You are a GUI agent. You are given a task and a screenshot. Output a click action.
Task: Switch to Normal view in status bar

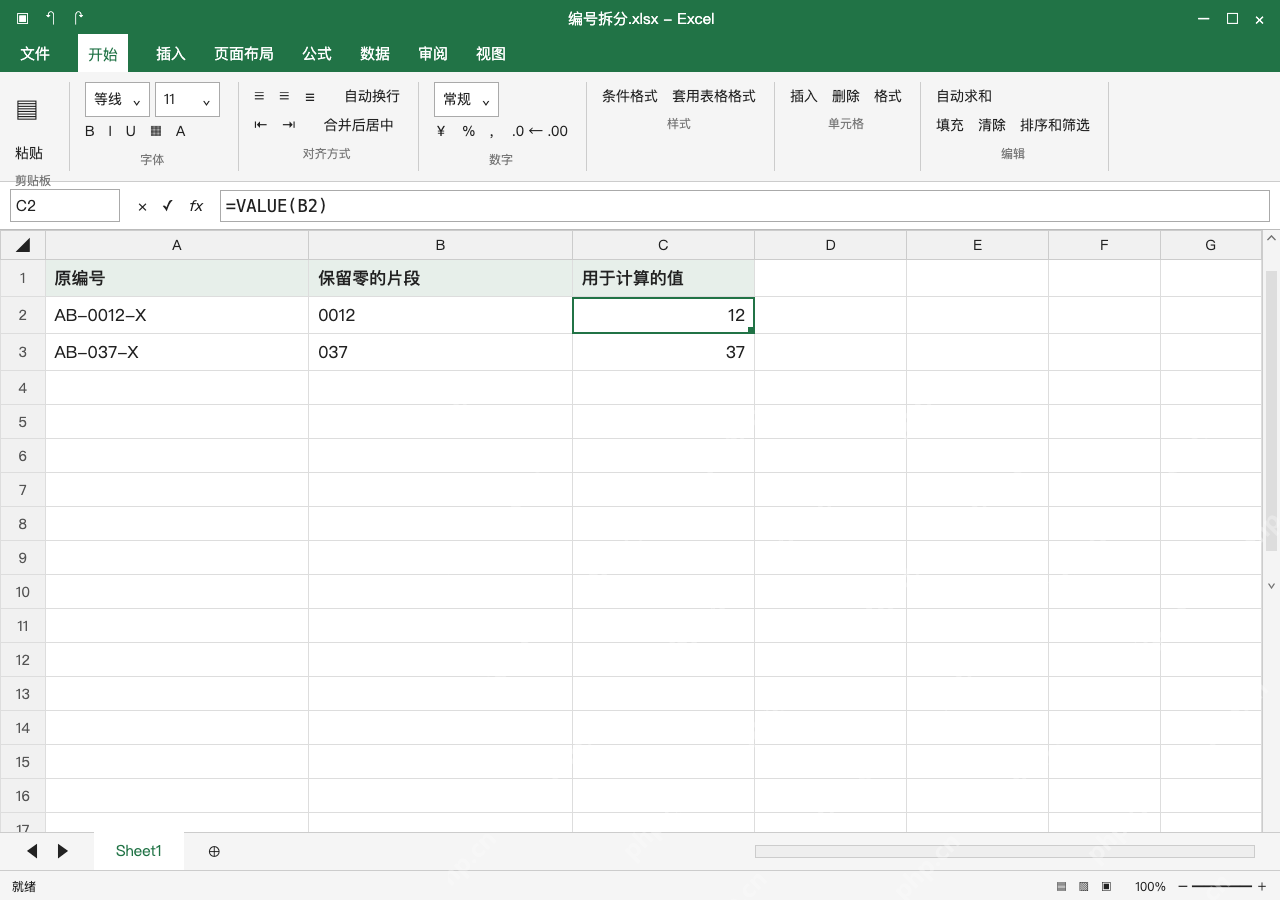point(1061,886)
